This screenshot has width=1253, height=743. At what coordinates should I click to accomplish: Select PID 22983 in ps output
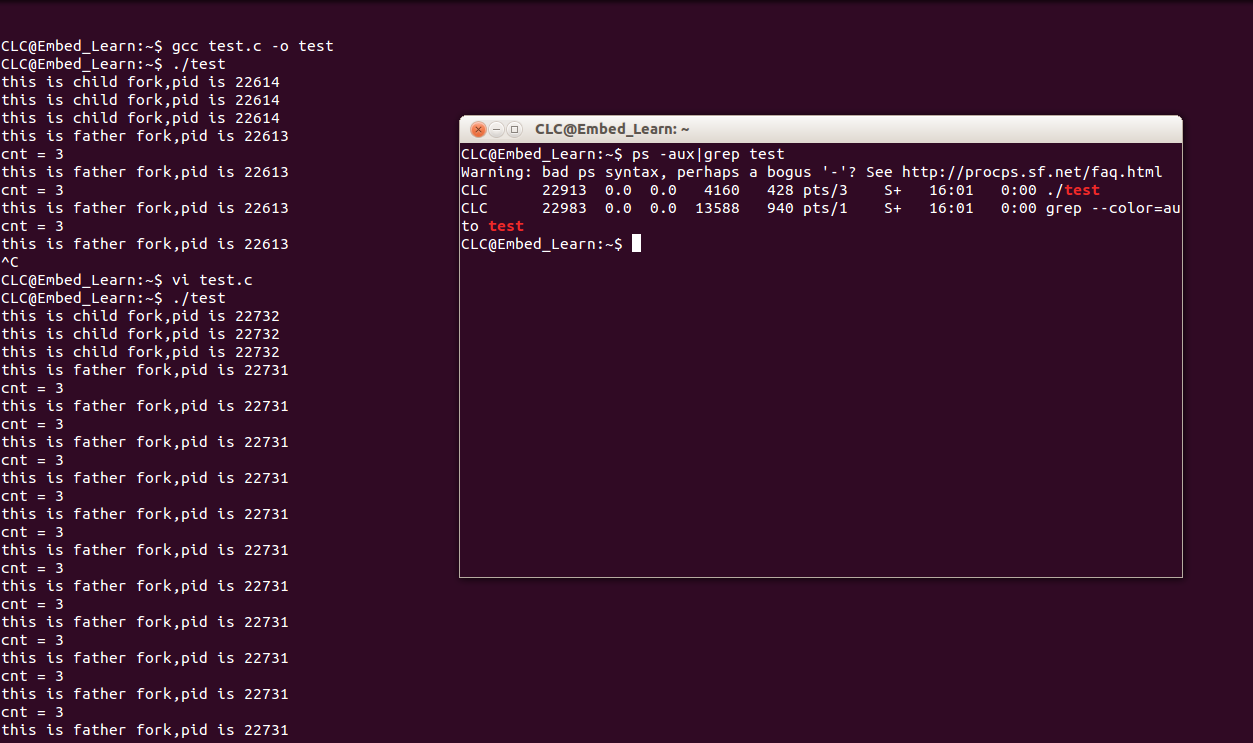click(564, 208)
